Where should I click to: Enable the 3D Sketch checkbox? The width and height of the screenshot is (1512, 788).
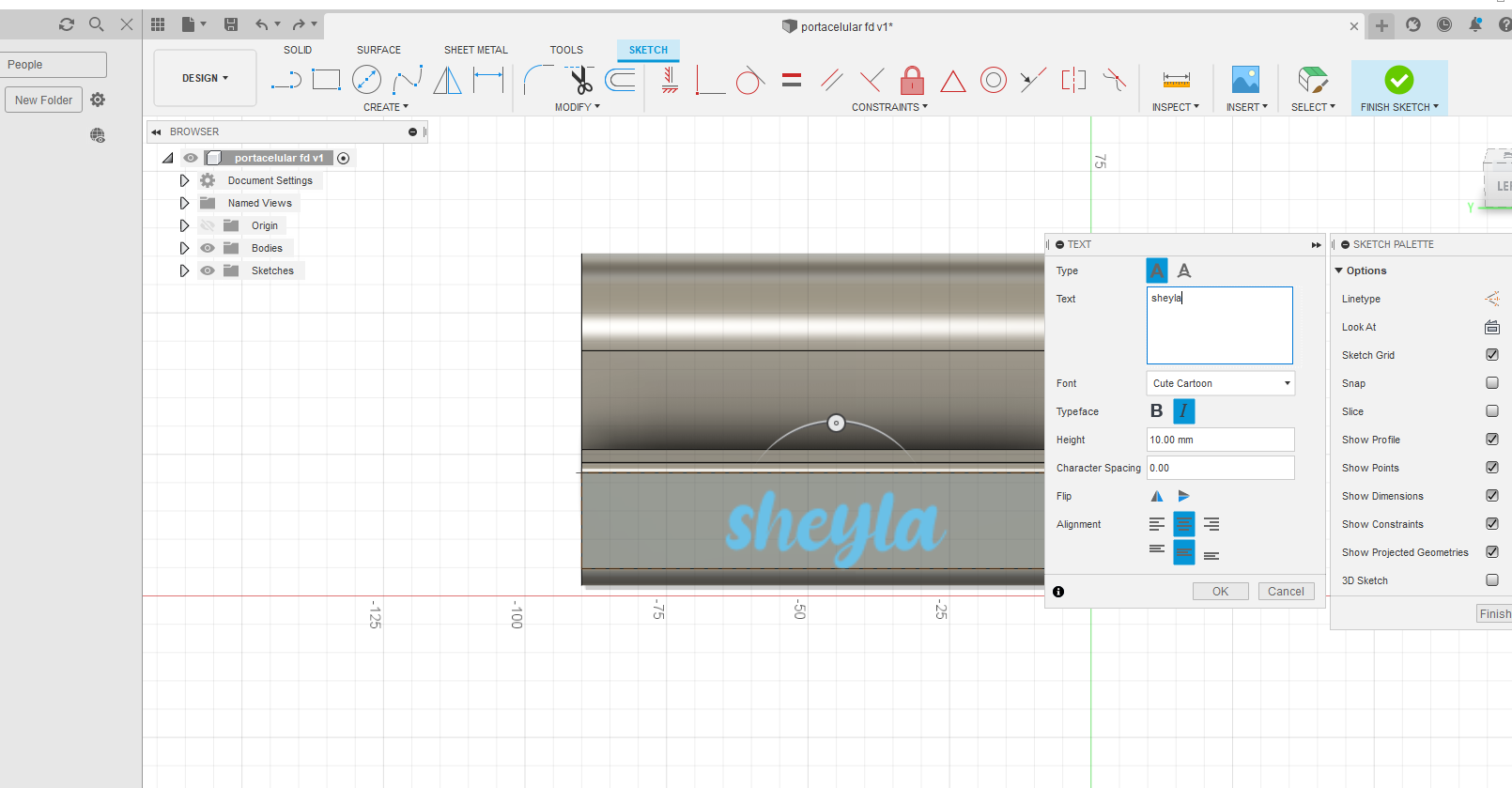pyautogui.click(x=1492, y=580)
